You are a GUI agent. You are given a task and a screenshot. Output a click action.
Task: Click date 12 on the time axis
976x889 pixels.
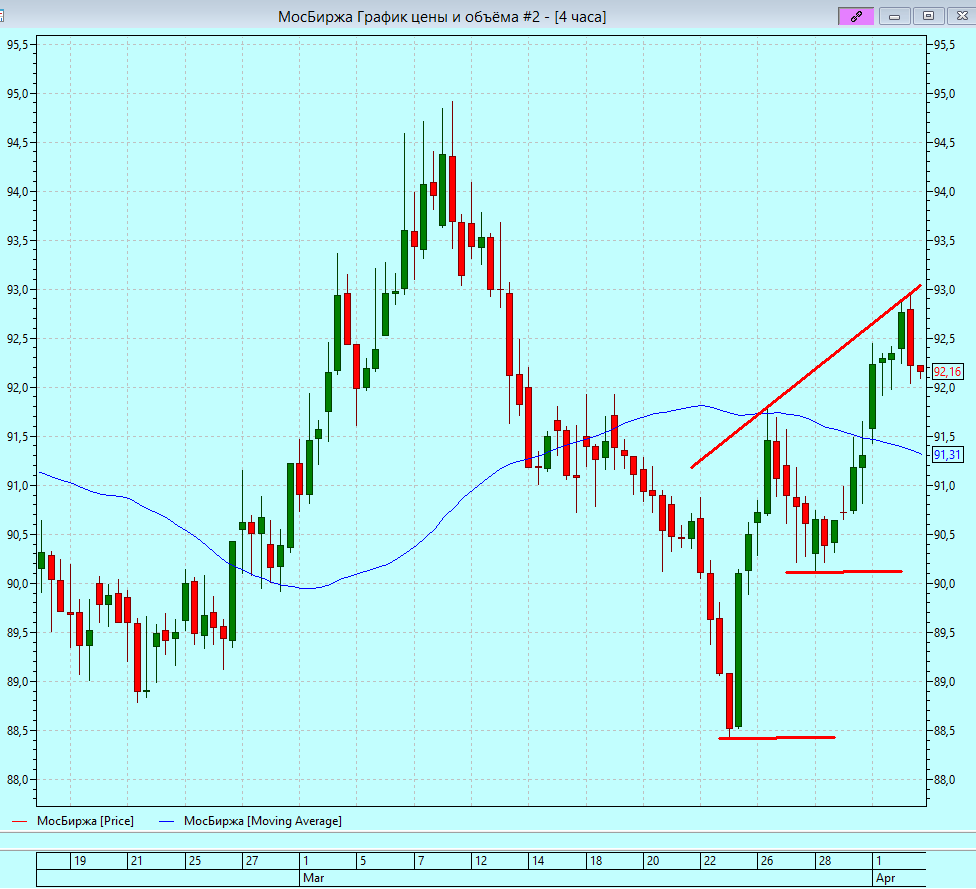click(481, 861)
